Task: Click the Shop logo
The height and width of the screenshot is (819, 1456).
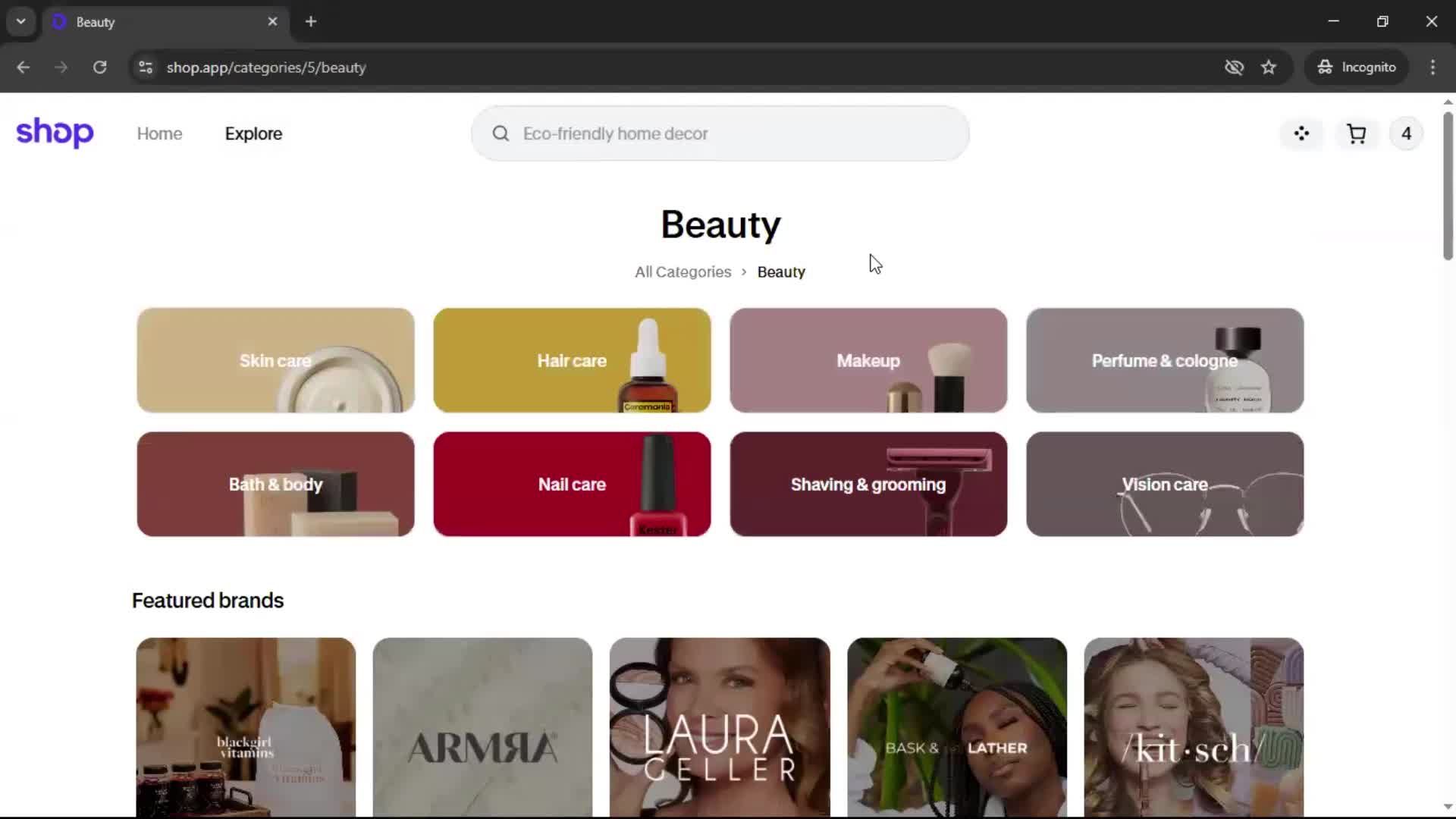Action: (x=55, y=133)
